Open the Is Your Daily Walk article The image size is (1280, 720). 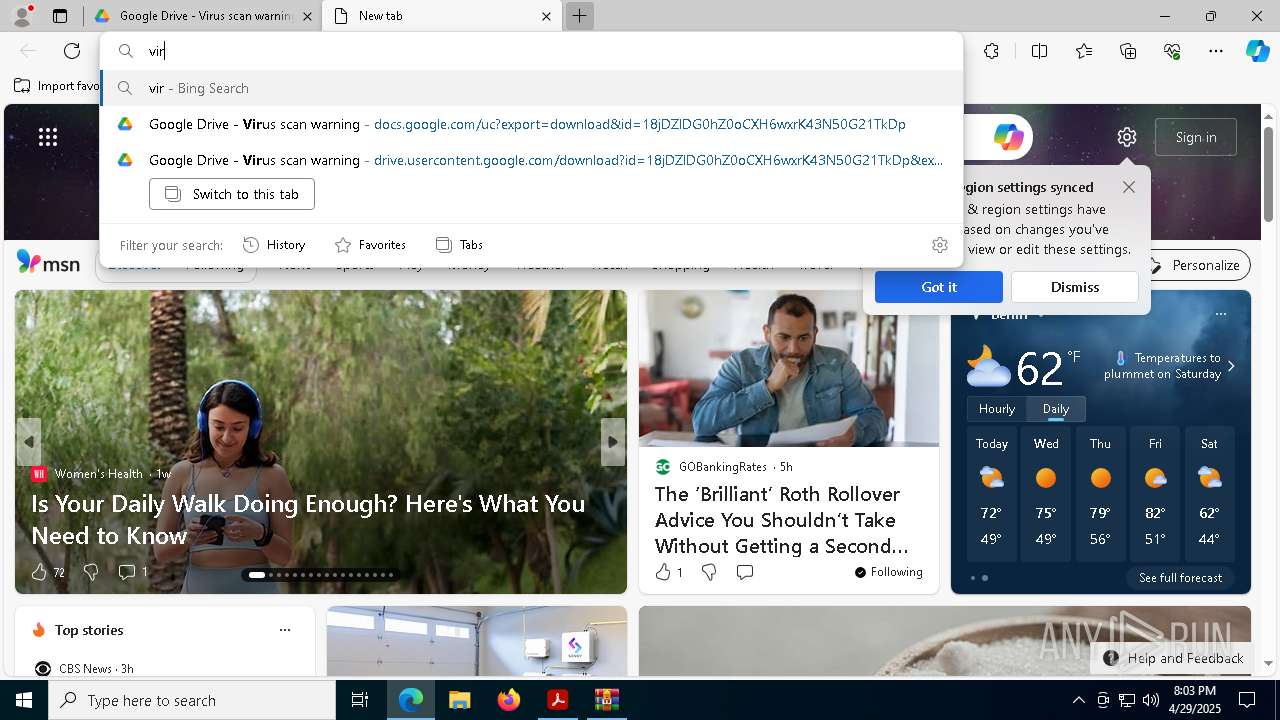(x=308, y=520)
